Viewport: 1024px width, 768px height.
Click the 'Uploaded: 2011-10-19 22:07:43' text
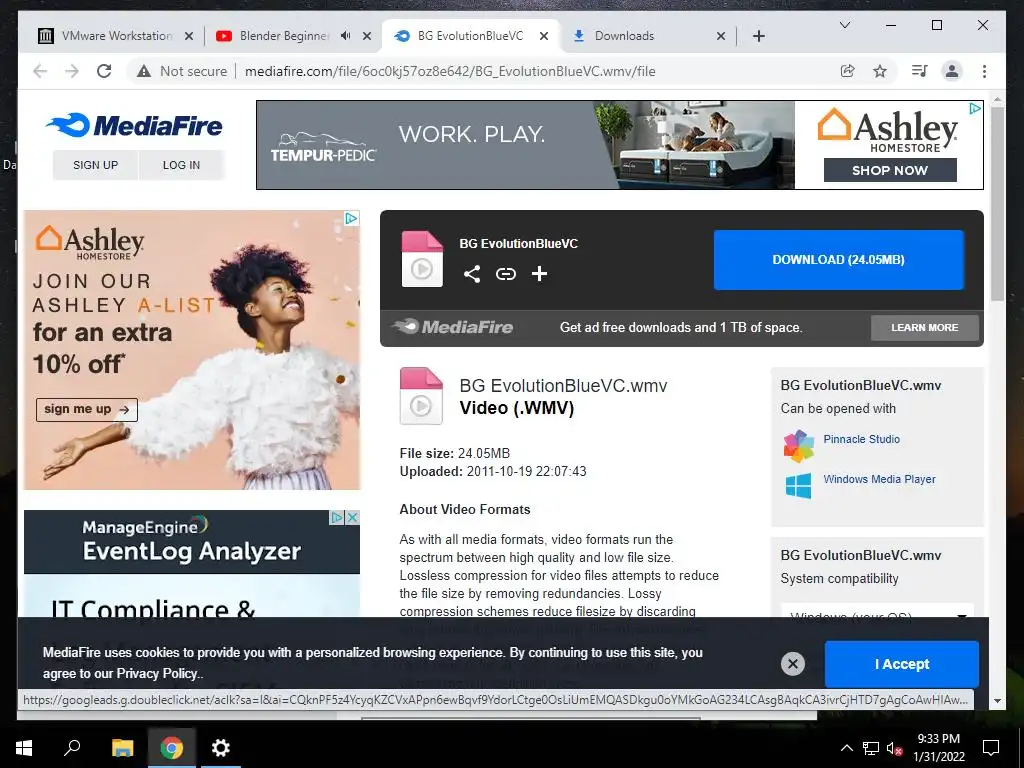(493, 472)
